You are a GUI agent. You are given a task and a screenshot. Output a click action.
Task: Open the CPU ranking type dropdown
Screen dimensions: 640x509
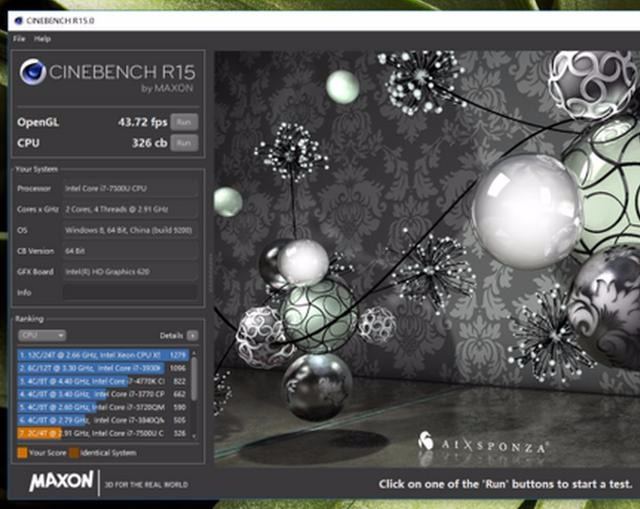(42, 335)
